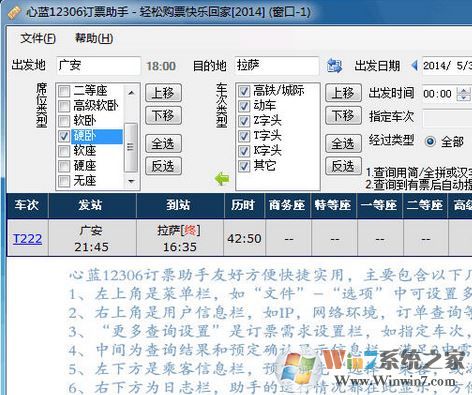Toggle the 无座 seat type checkbox
Screen dimensions: 472x395
point(64,181)
